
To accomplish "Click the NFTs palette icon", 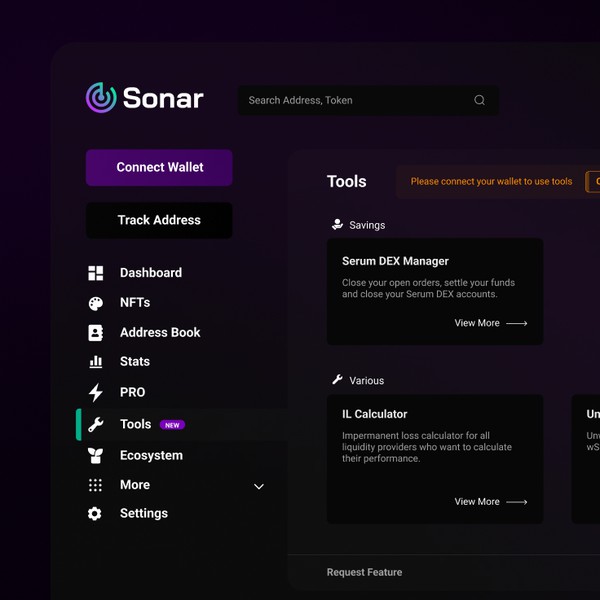I will pos(96,303).
